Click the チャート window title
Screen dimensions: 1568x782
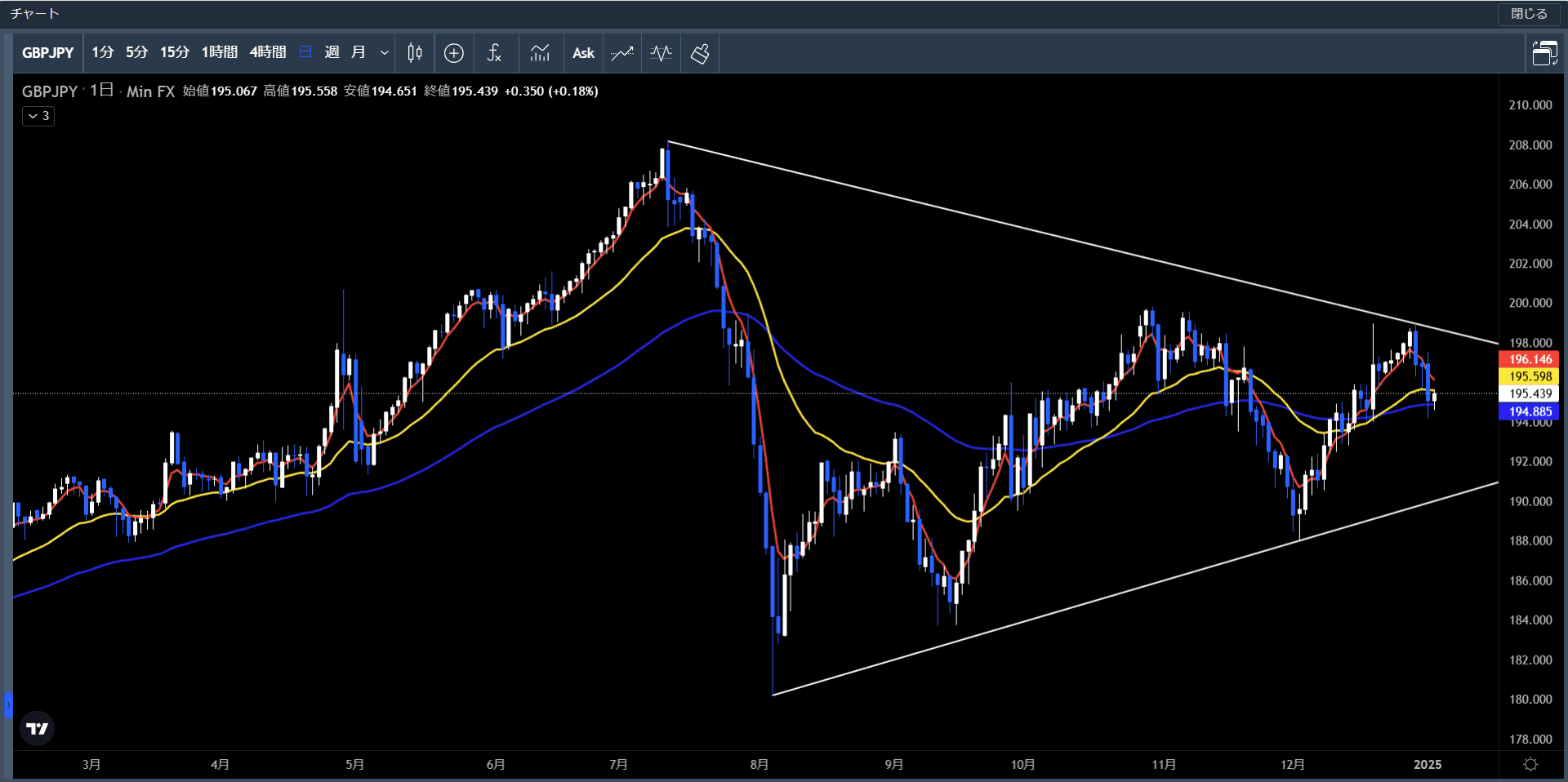(35, 14)
